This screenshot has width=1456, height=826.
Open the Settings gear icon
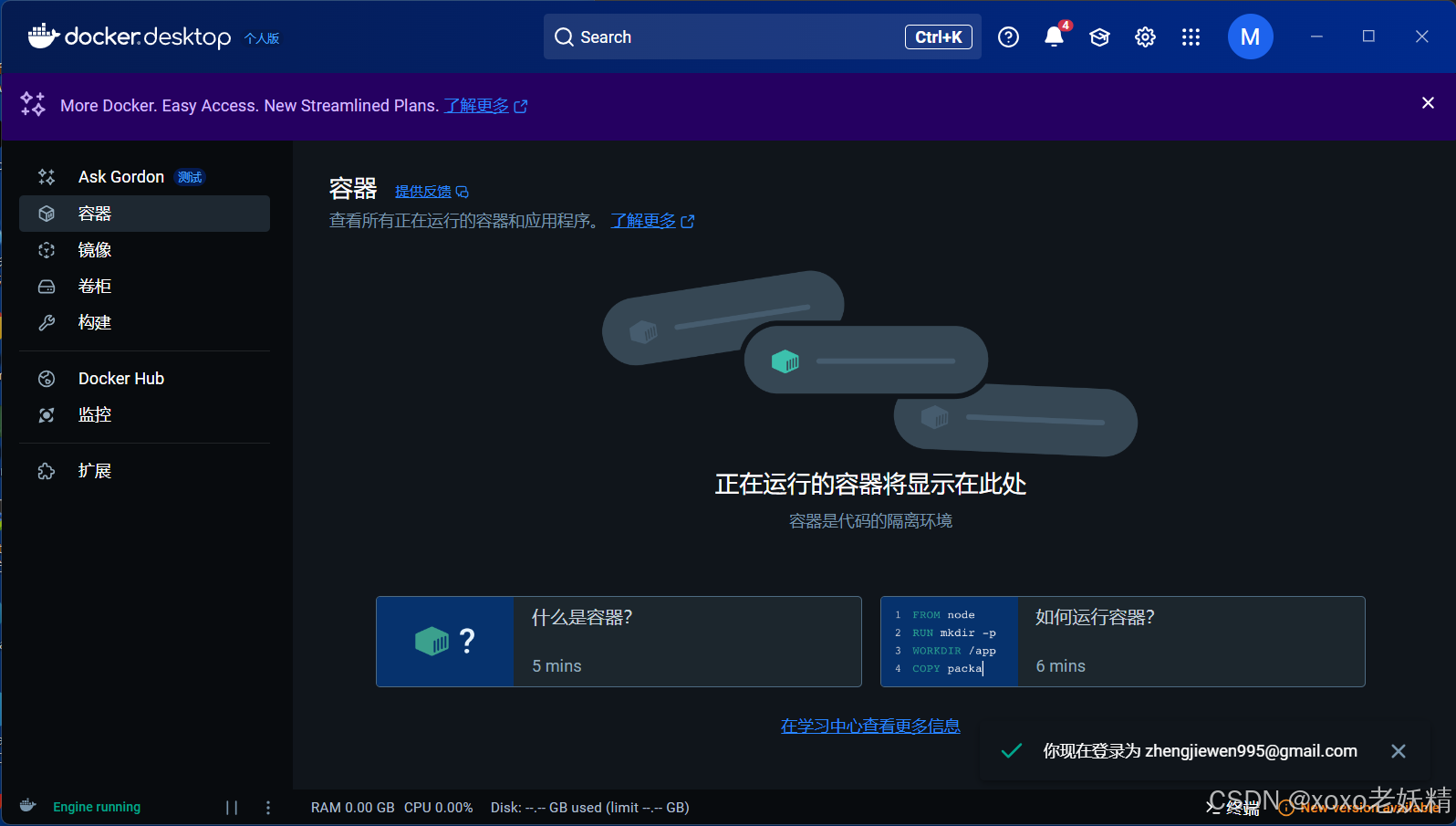pyautogui.click(x=1145, y=37)
